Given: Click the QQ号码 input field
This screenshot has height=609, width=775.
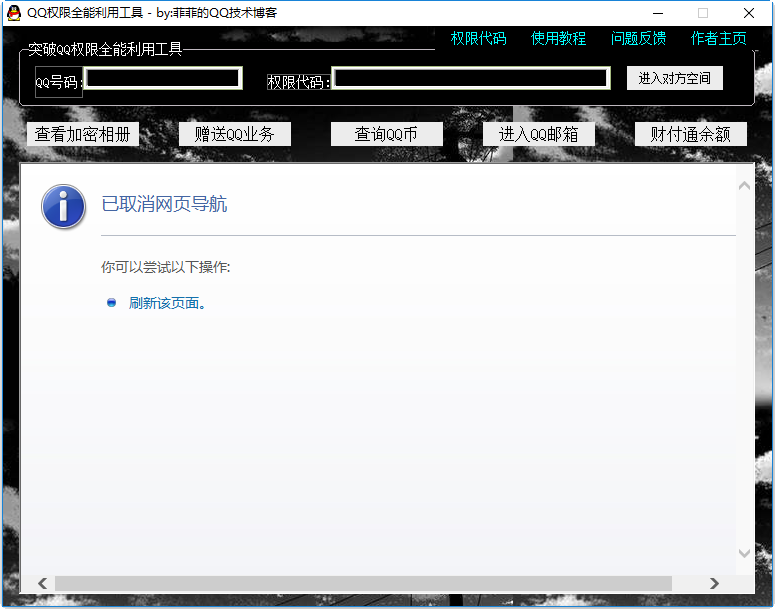Looking at the screenshot, I should pos(163,78).
